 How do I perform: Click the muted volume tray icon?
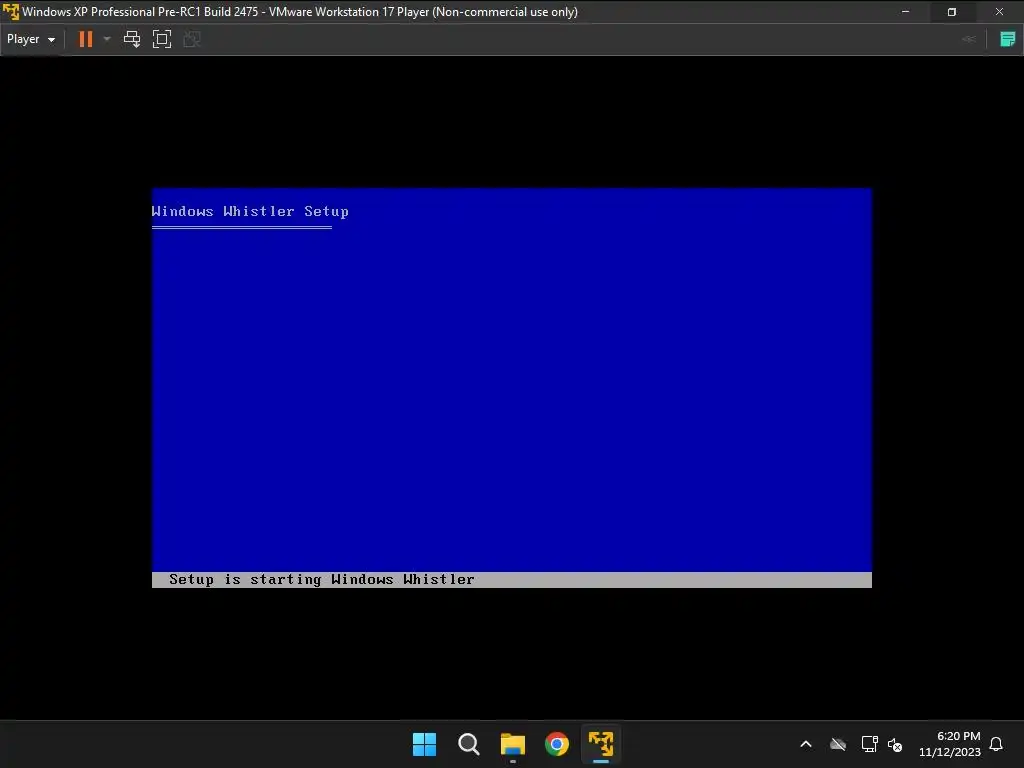[x=895, y=744]
